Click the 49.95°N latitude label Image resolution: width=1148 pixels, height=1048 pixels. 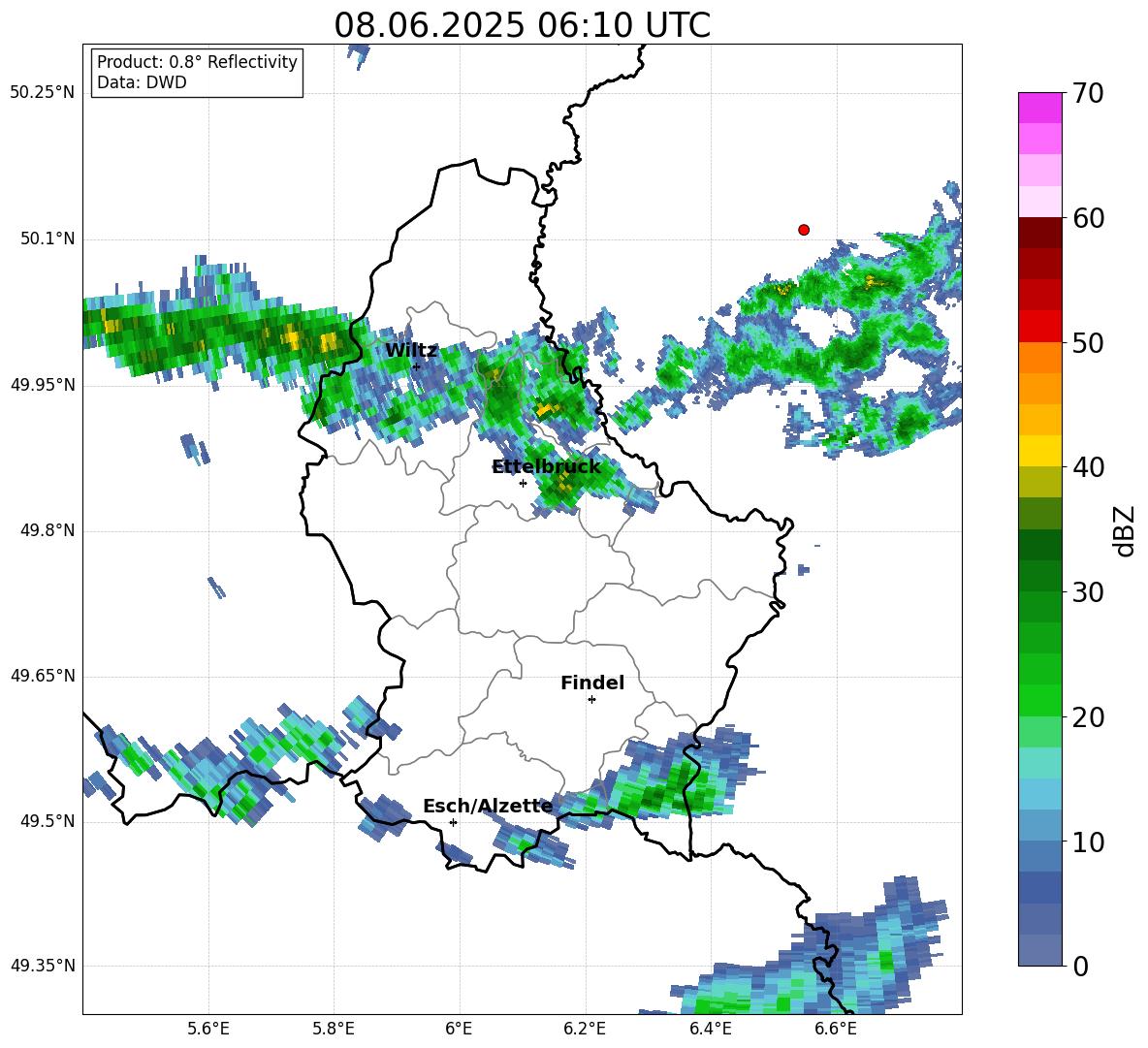coord(43,385)
